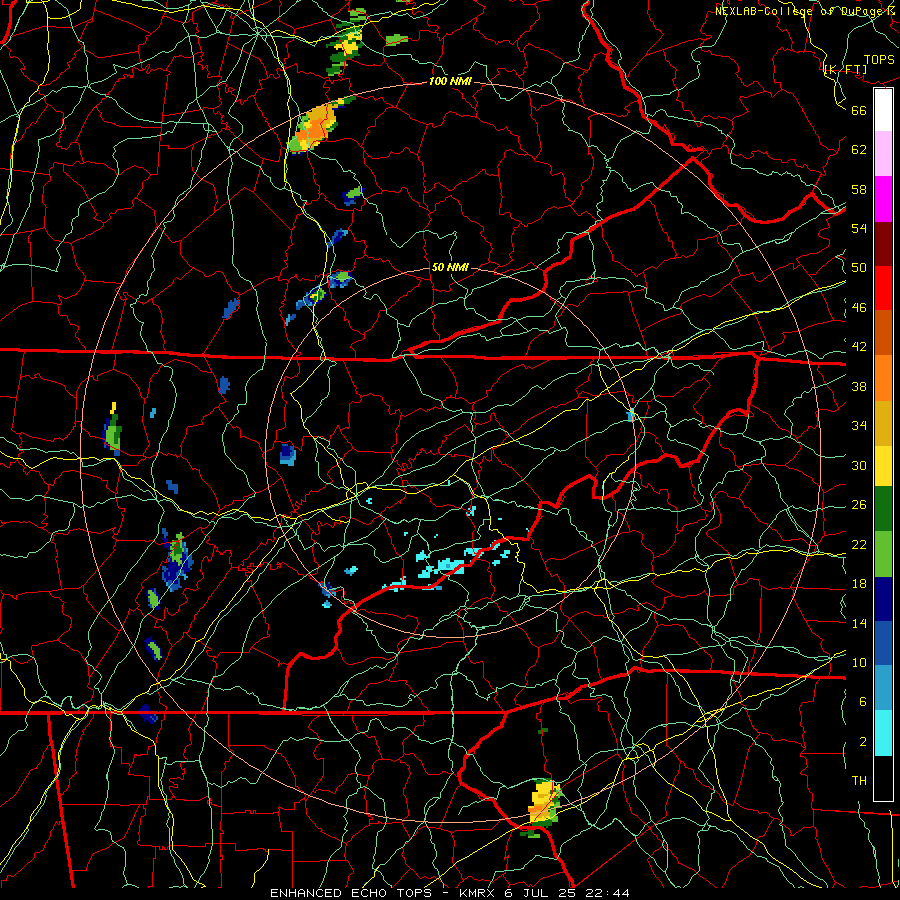Click the "38" legend value
Screen dimensions: 900x900
[x=859, y=387]
